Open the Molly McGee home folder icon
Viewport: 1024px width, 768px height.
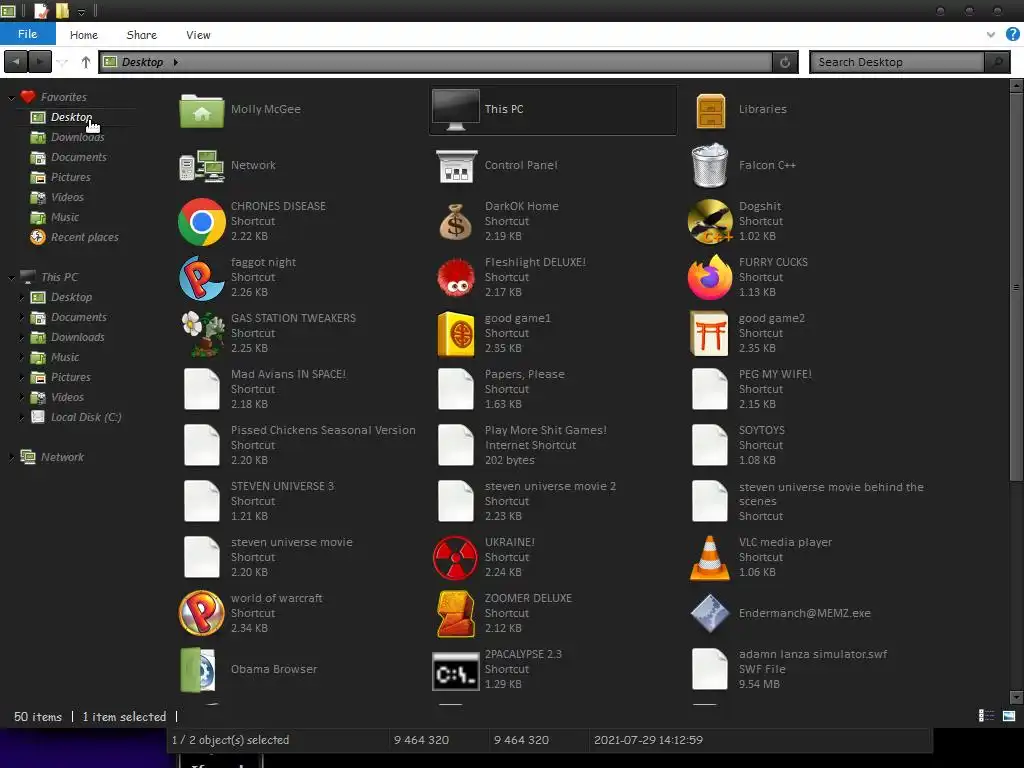click(x=202, y=110)
